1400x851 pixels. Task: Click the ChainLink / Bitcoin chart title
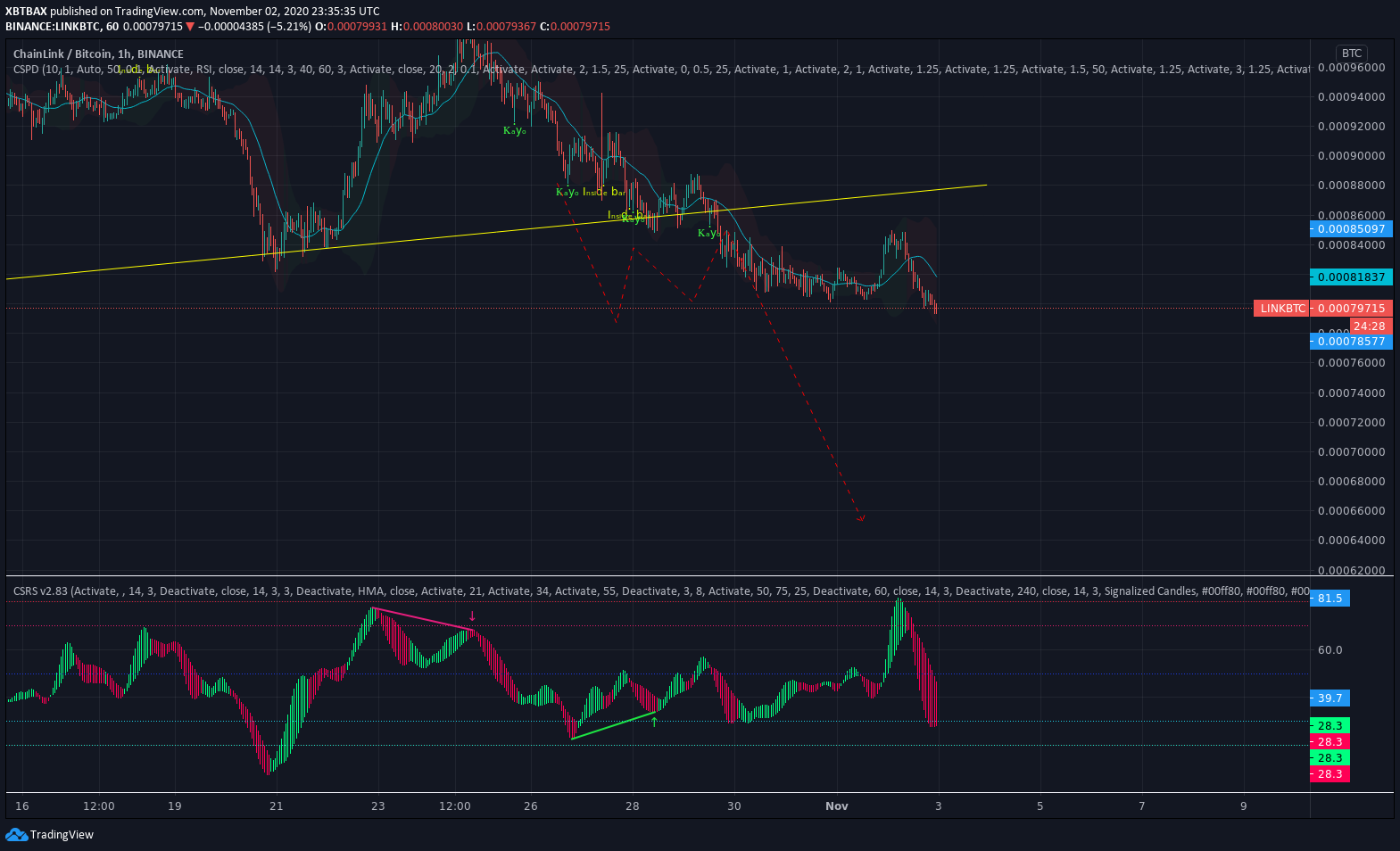point(98,54)
